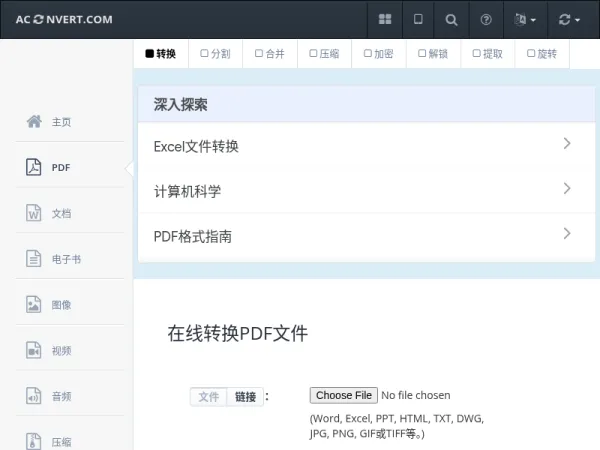Open the language selector dropdown

tap(525, 20)
